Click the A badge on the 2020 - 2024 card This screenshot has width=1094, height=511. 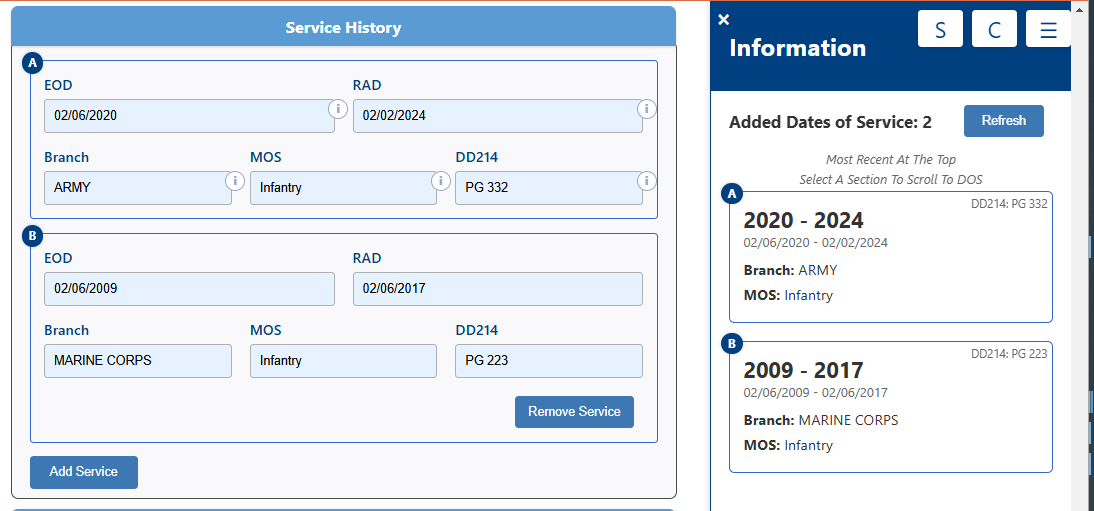click(x=732, y=194)
